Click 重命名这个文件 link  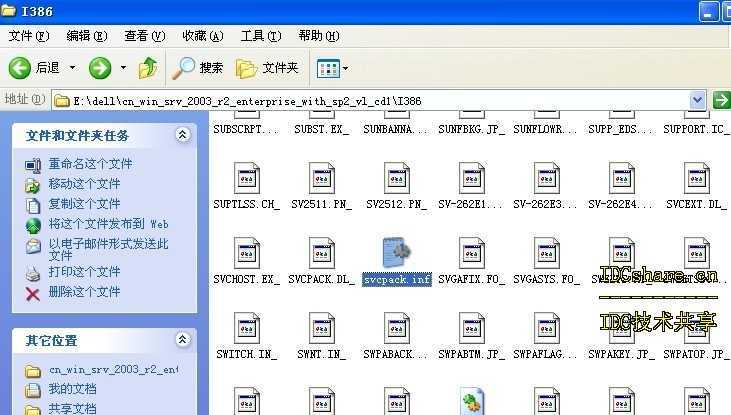pos(90,164)
